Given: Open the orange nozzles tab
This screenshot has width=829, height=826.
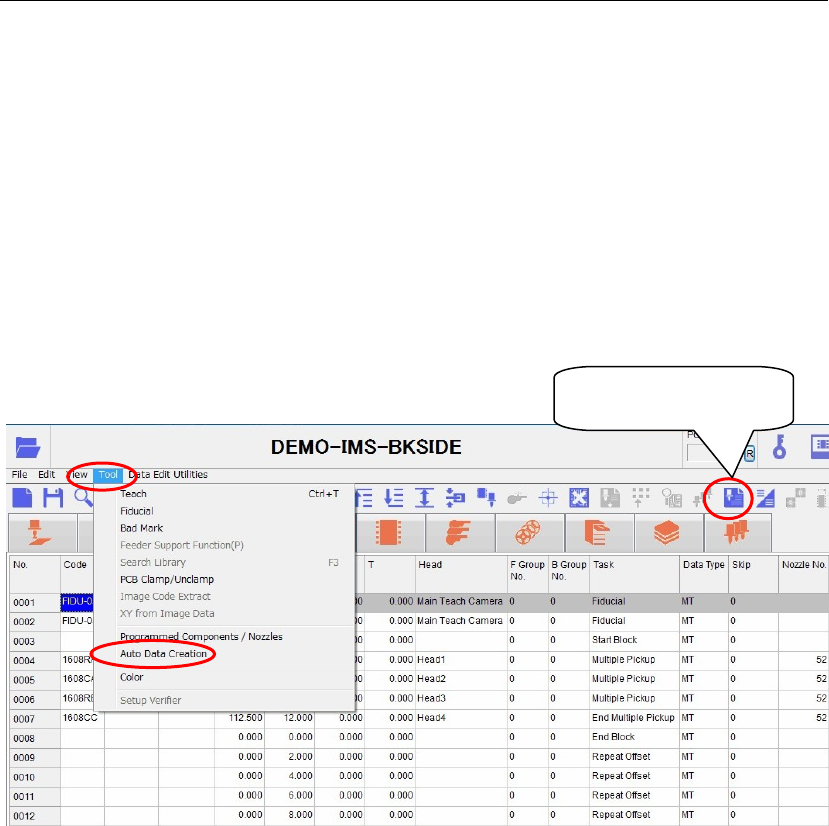Looking at the screenshot, I should [x=736, y=532].
